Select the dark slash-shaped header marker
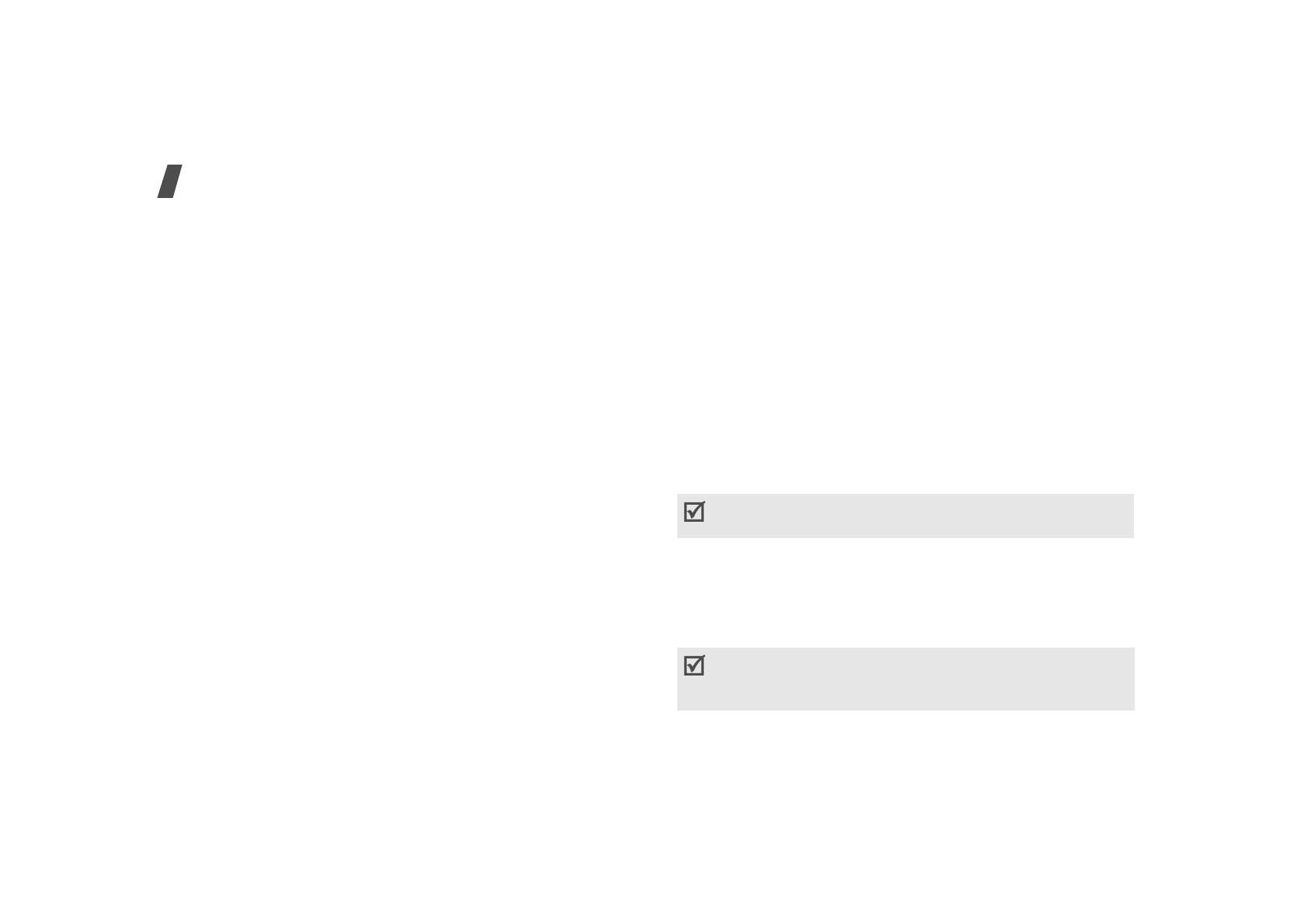This screenshot has width=1308, height=924. pos(169,181)
